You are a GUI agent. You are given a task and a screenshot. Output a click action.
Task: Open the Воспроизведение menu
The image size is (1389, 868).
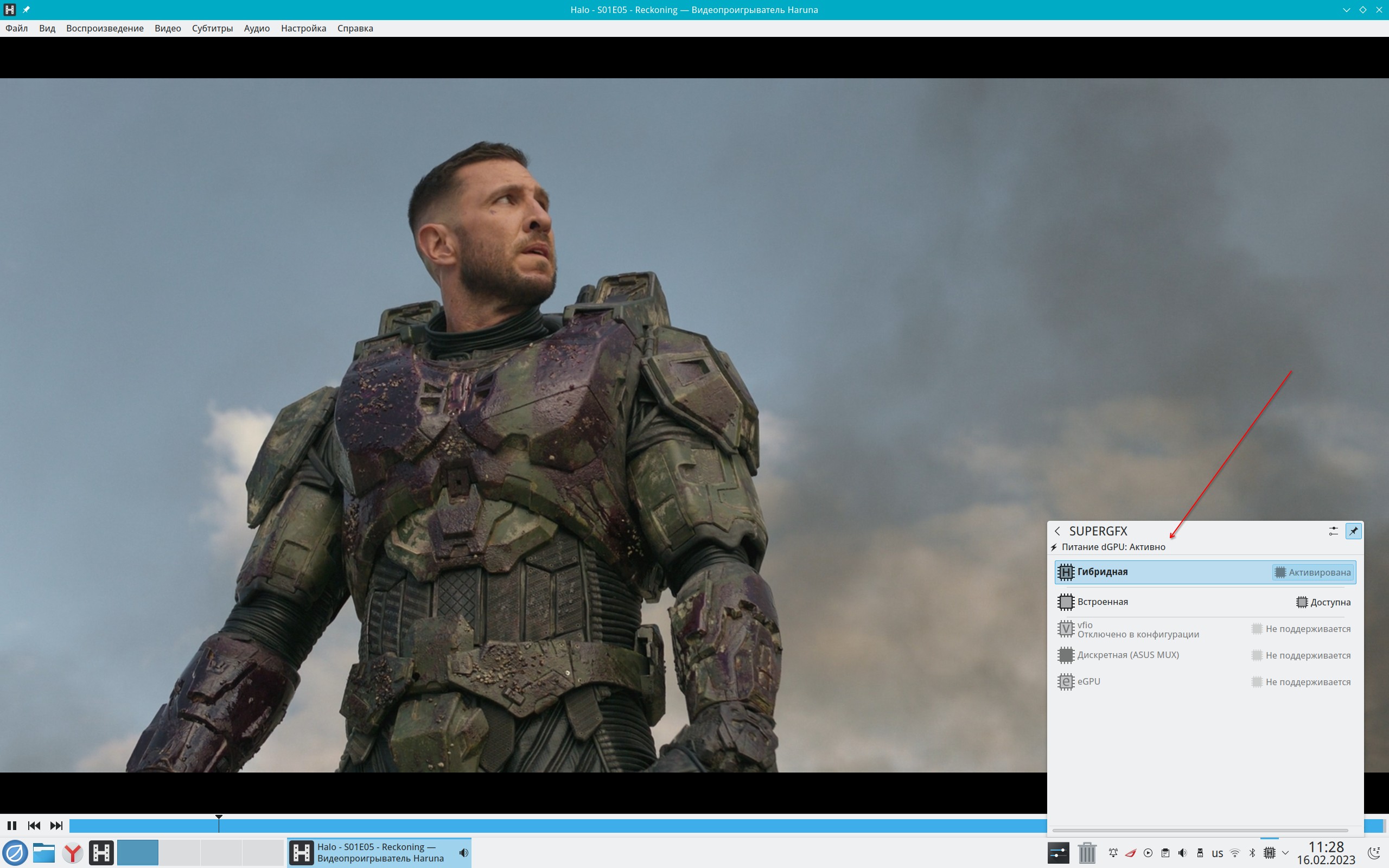pyautogui.click(x=105, y=28)
